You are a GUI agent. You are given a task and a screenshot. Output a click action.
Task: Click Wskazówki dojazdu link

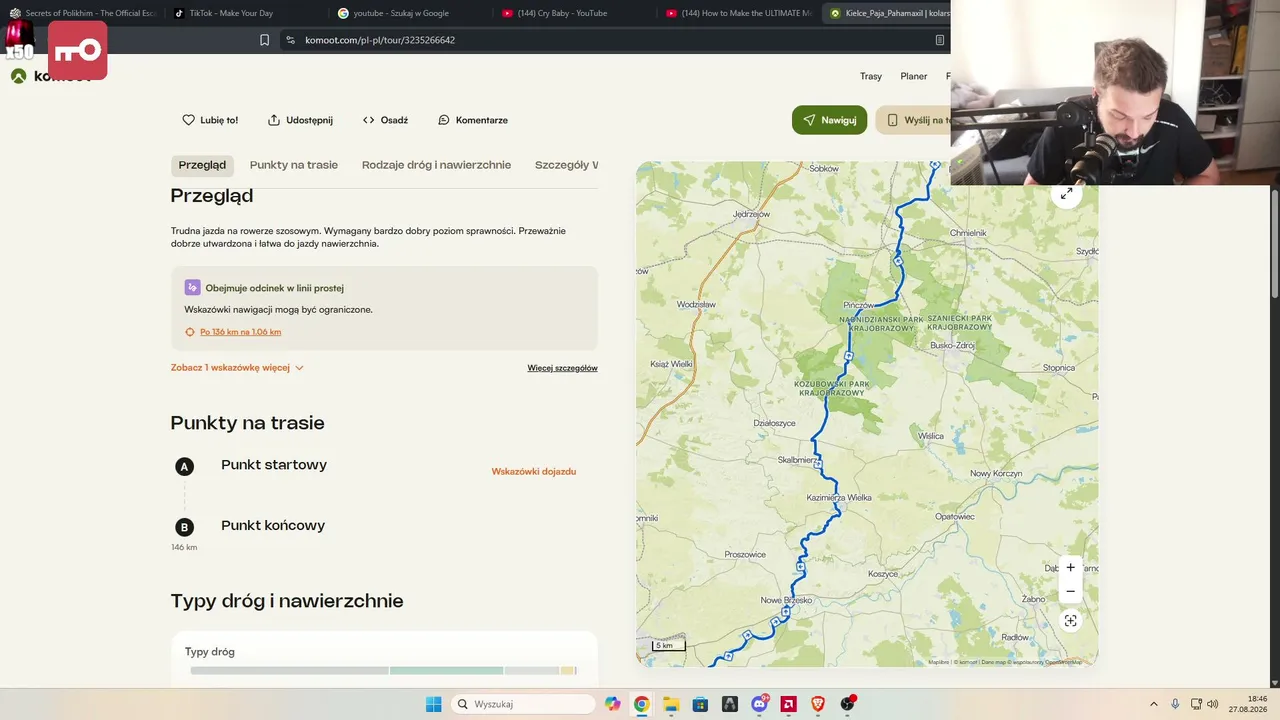(534, 472)
